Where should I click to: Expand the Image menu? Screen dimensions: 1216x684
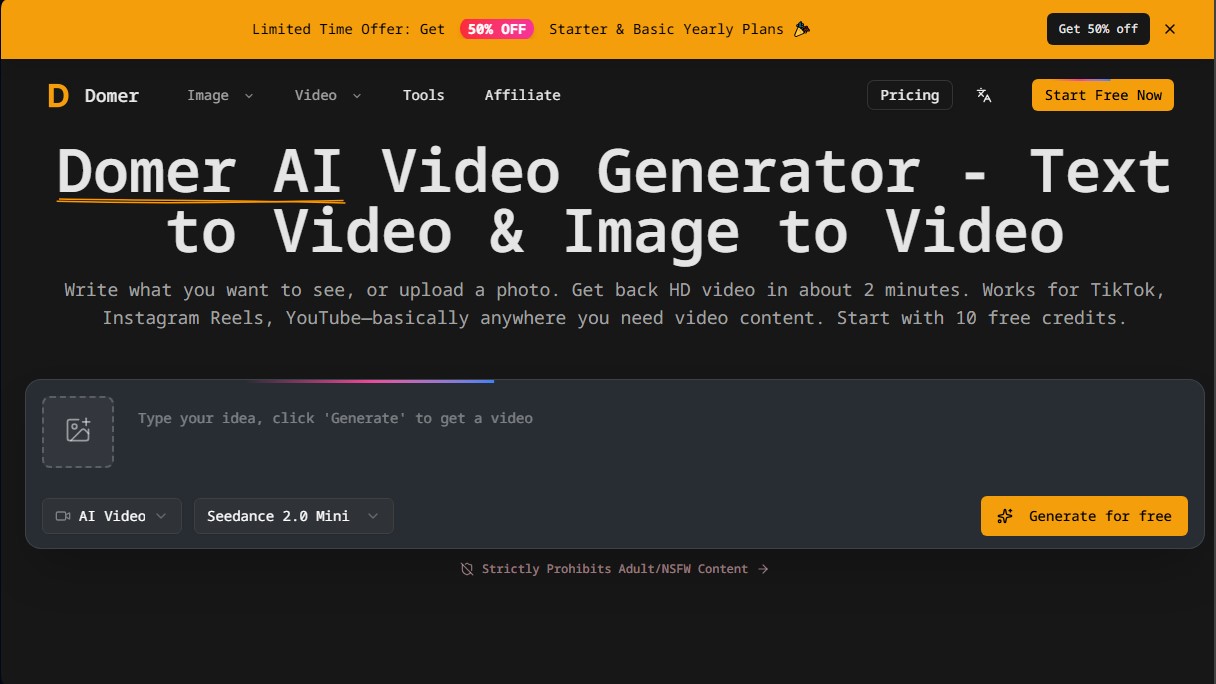220,95
